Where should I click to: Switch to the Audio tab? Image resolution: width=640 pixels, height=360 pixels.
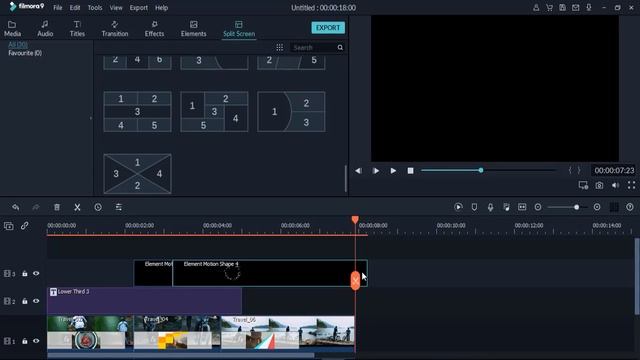pyautogui.click(x=45, y=29)
